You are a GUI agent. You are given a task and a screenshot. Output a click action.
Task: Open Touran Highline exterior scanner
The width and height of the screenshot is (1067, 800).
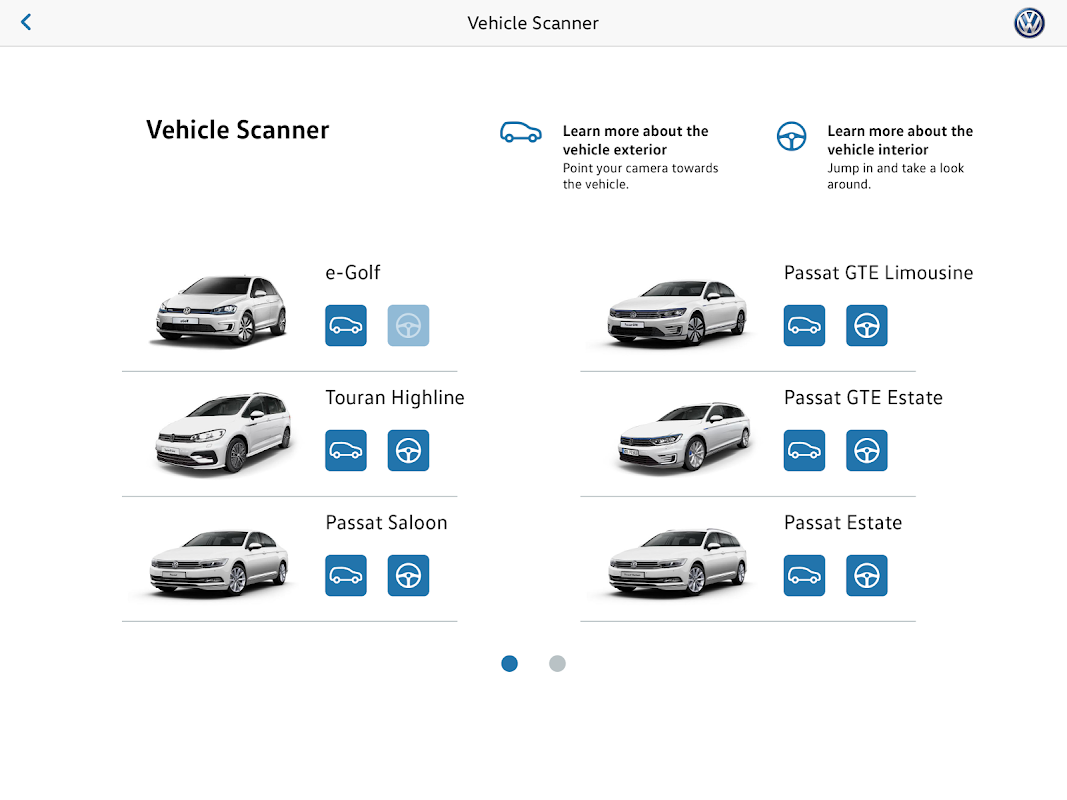(x=346, y=450)
